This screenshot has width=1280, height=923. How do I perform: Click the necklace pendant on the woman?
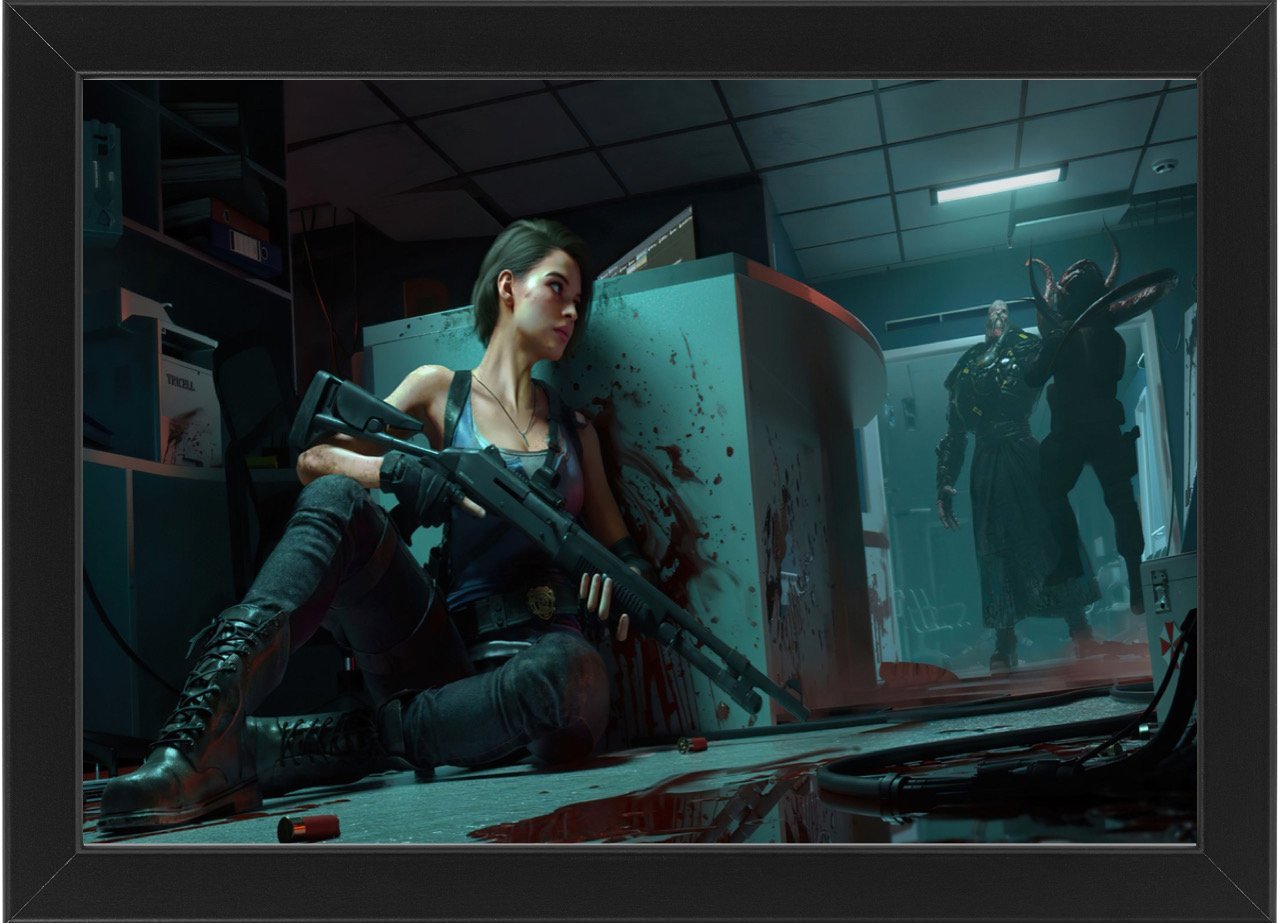click(x=525, y=436)
